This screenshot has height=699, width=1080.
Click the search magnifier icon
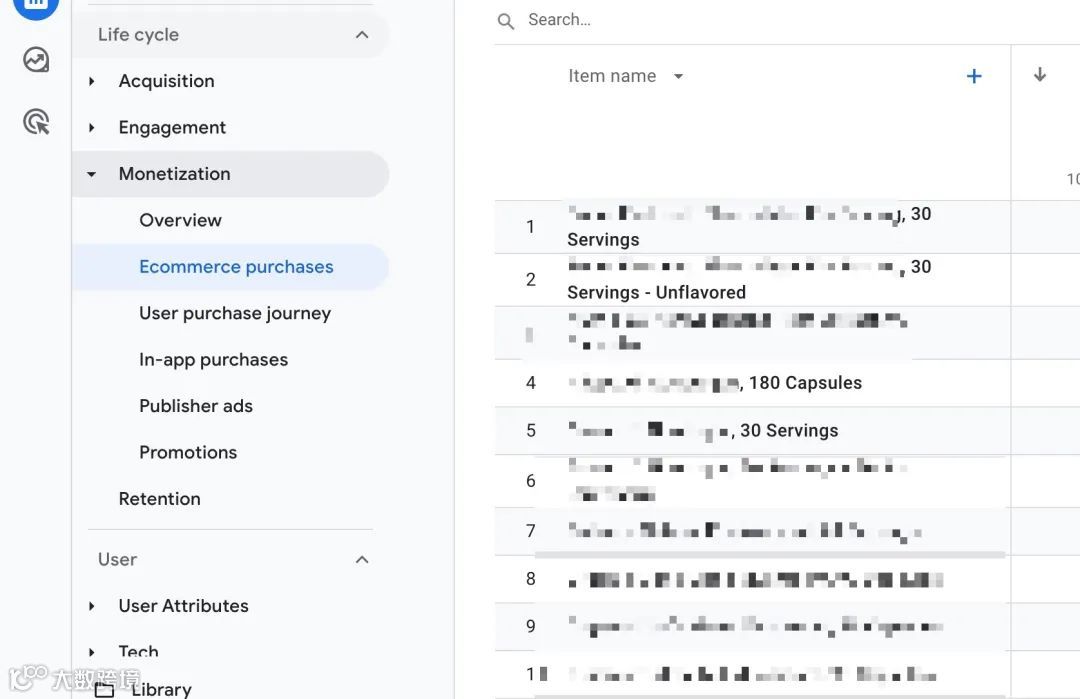506,21
